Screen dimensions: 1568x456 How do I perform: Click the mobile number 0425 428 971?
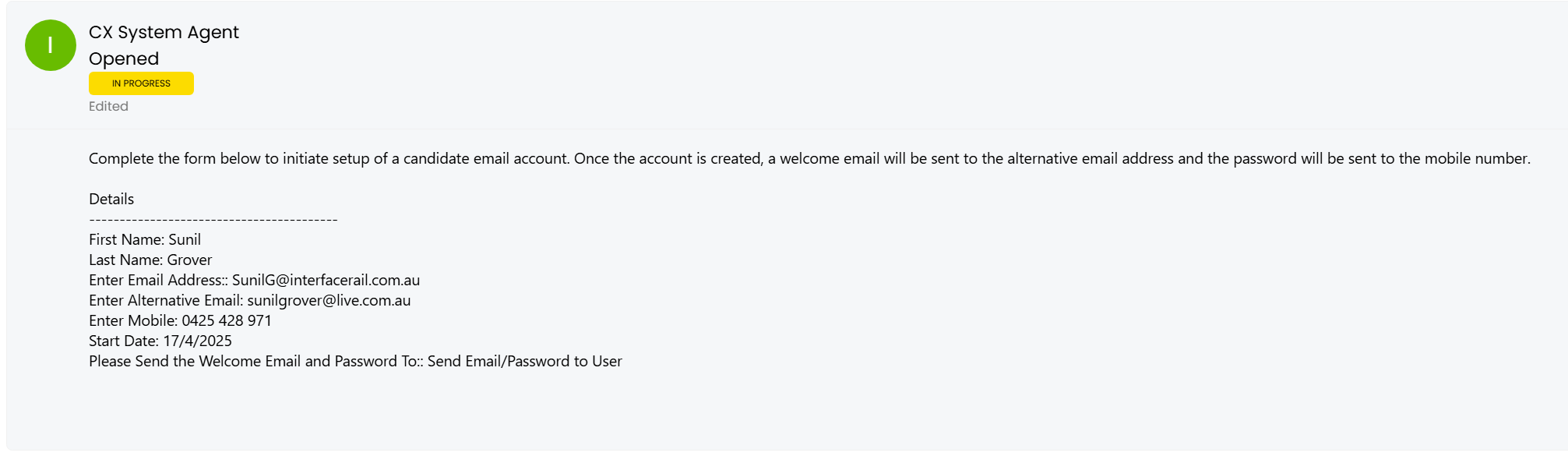pyautogui.click(x=227, y=320)
